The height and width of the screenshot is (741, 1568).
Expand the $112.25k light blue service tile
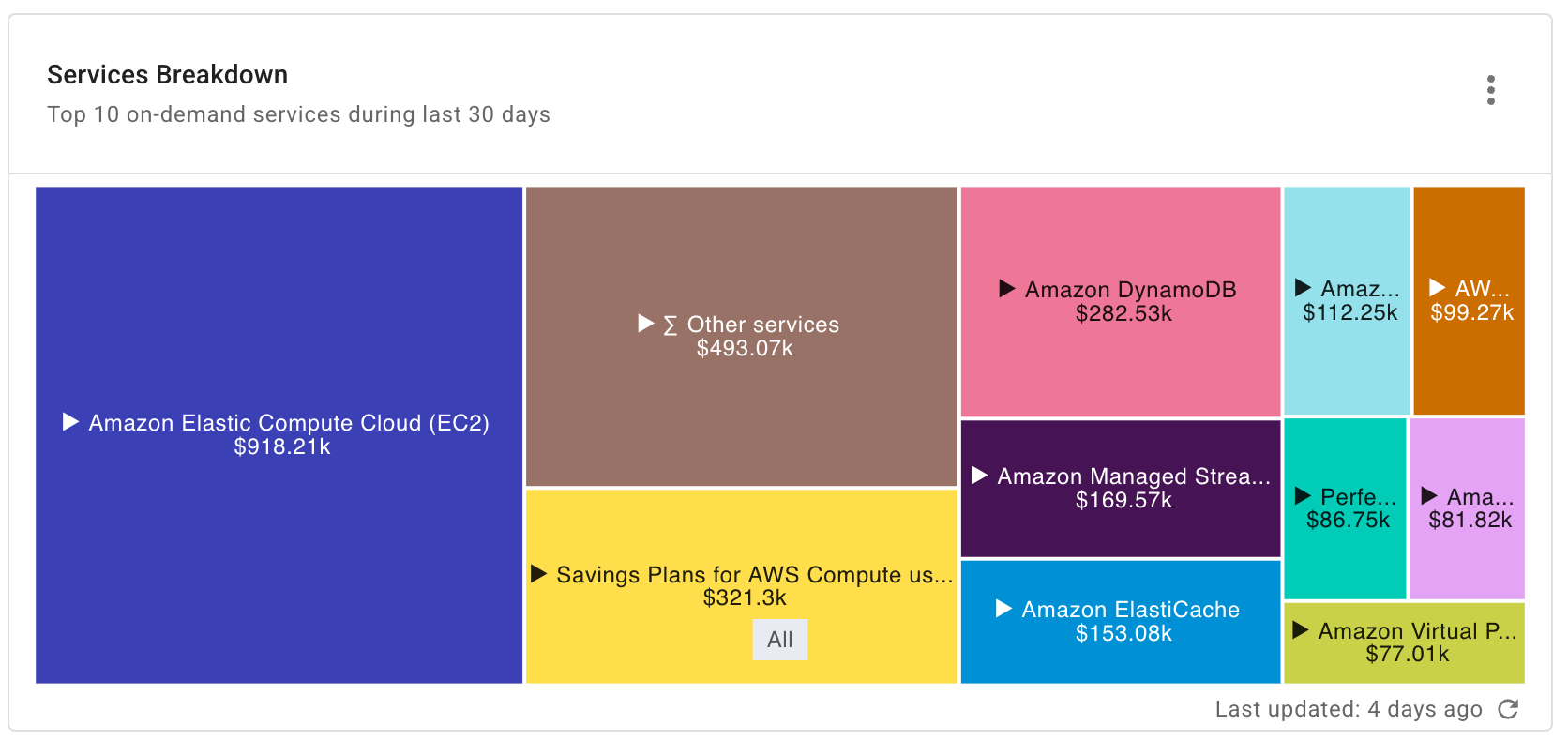(x=1303, y=288)
